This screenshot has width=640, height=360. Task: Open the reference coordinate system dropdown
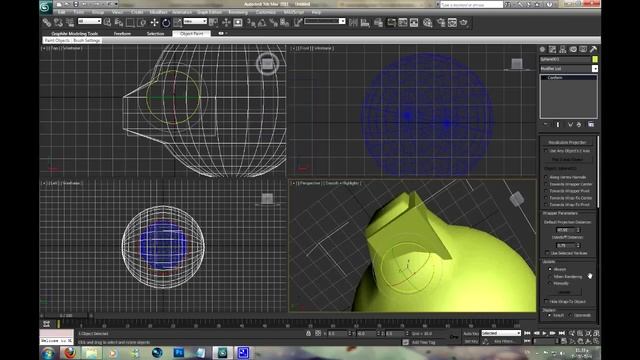(x=195, y=21)
